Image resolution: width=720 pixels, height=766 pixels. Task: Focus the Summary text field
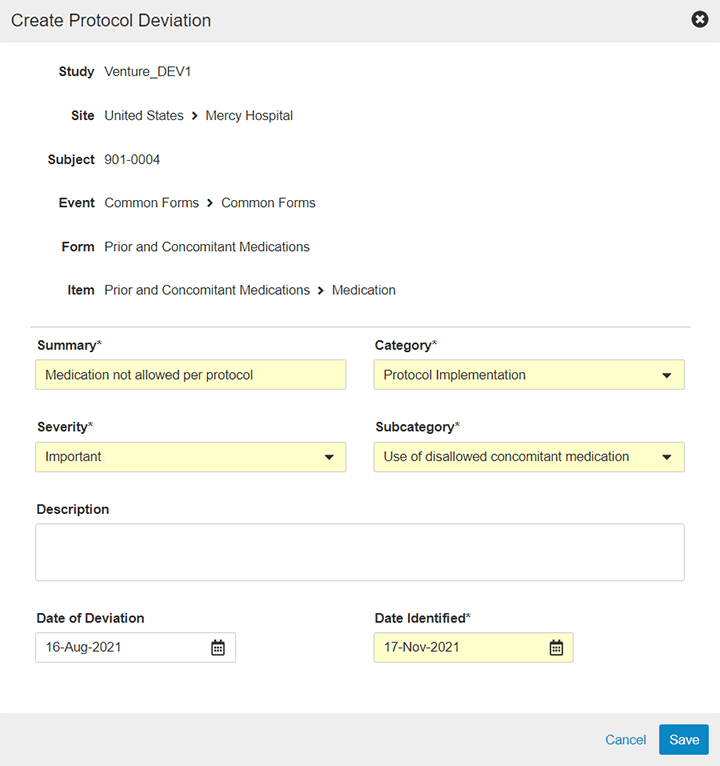coord(190,375)
